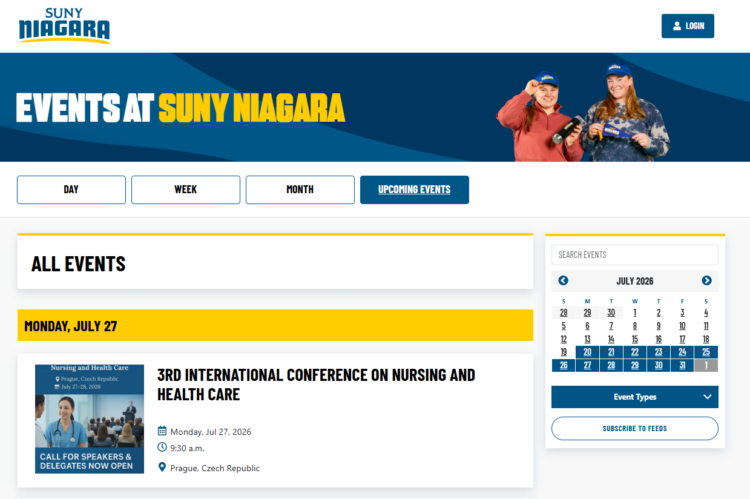The image size is (750, 499).
Task: Click the SUNY Niagara logo
Action: [64, 26]
